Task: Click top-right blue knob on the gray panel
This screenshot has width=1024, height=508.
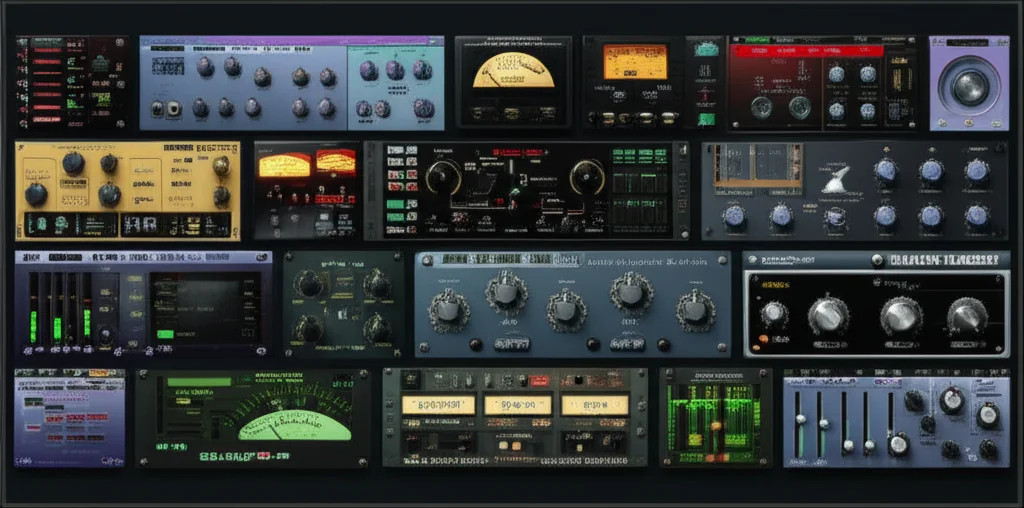Action: pos(977,171)
